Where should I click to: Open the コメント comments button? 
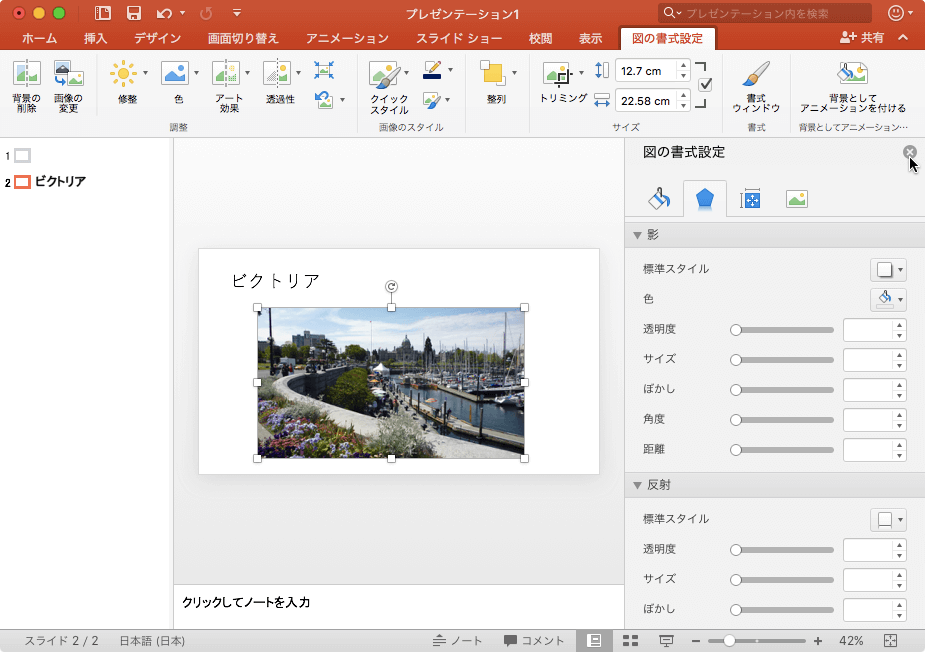534,640
